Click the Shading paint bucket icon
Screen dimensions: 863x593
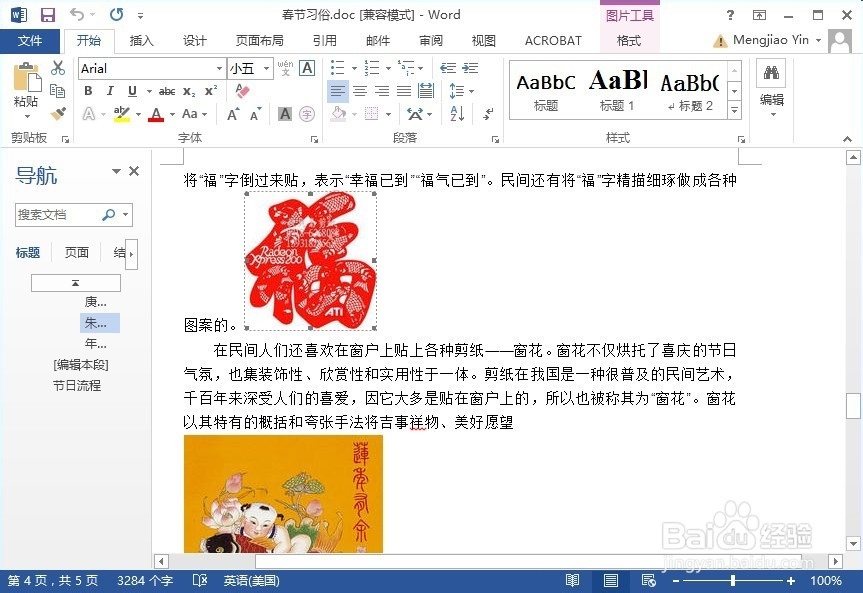[x=338, y=114]
